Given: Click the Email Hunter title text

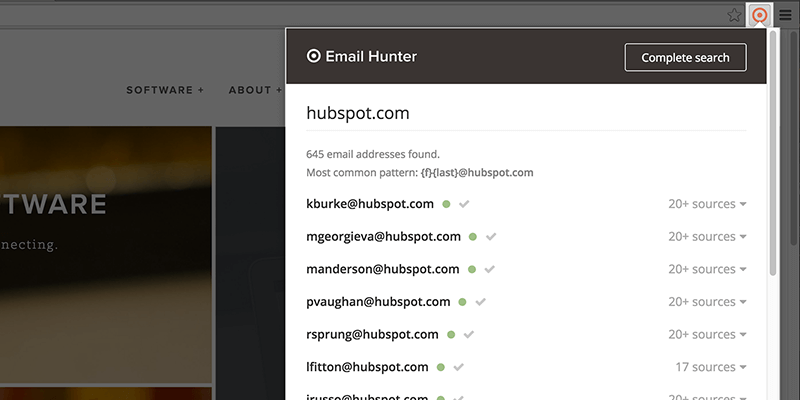Looking at the screenshot, I should [x=371, y=57].
